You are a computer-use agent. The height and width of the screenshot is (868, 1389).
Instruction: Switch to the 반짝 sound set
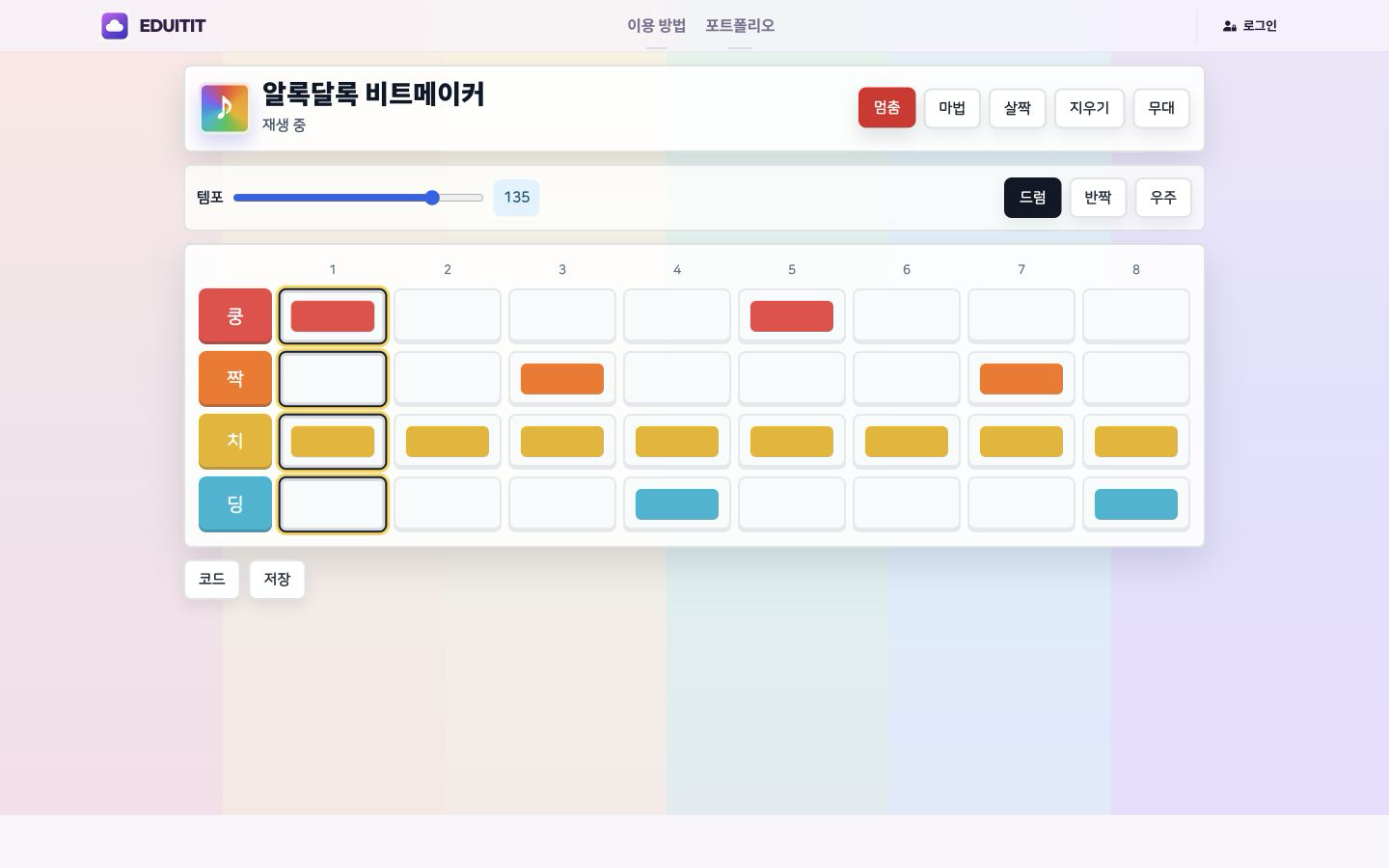pos(1098,198)
